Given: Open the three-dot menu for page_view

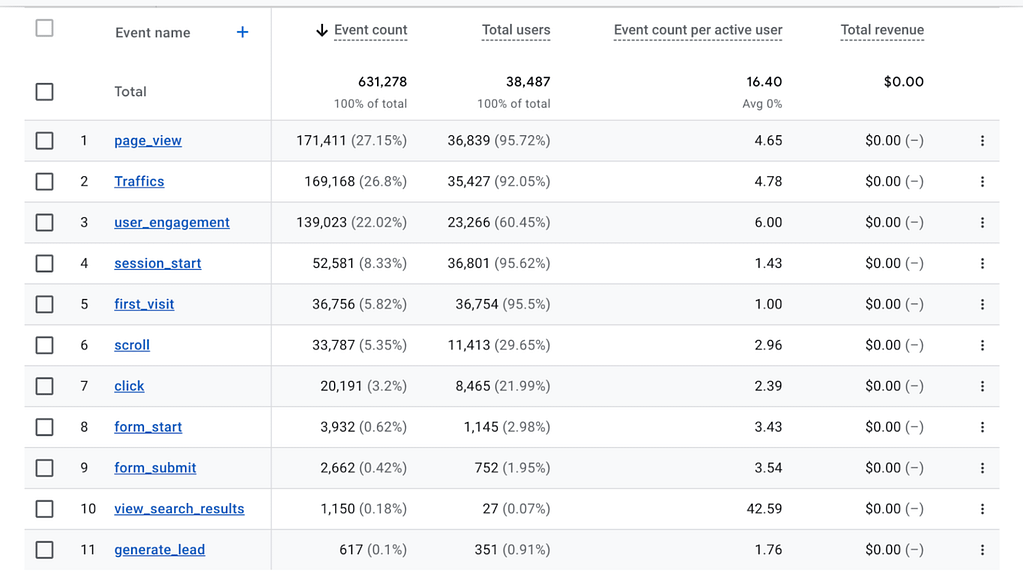Looking at the screenshot, I should pos(982,140).
